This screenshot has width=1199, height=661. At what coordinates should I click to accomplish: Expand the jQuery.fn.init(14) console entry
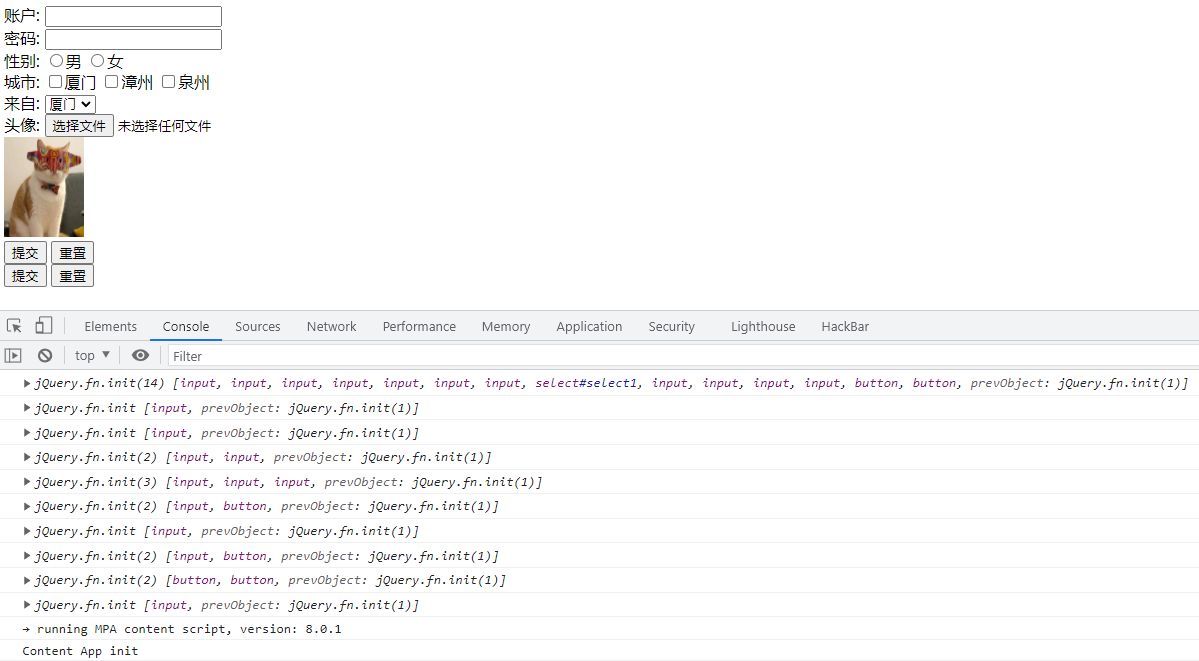(x=27, y=383)
